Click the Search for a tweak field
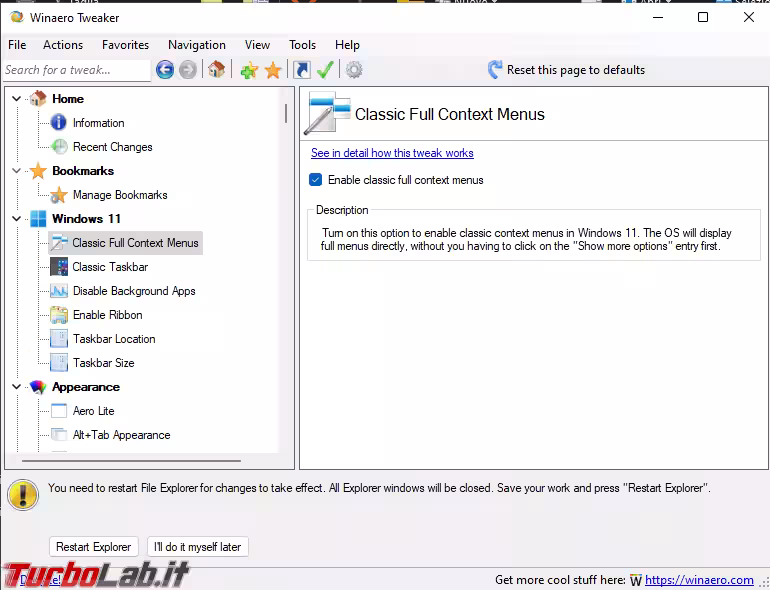Screen dimensions: 770x590 click(75, 70)
